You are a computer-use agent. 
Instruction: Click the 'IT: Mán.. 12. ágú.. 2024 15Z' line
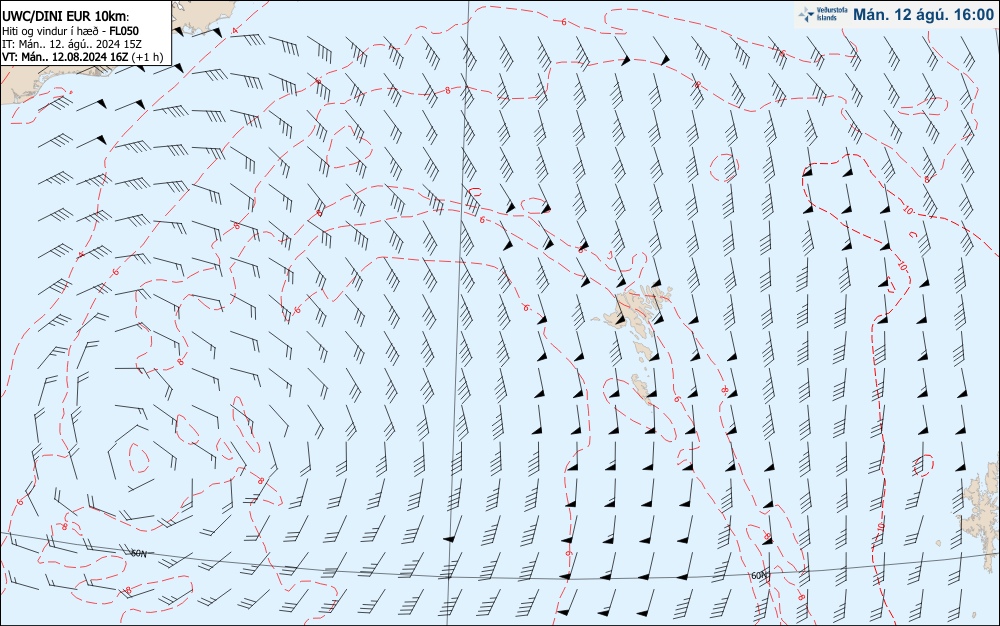(x=71, y=43)
